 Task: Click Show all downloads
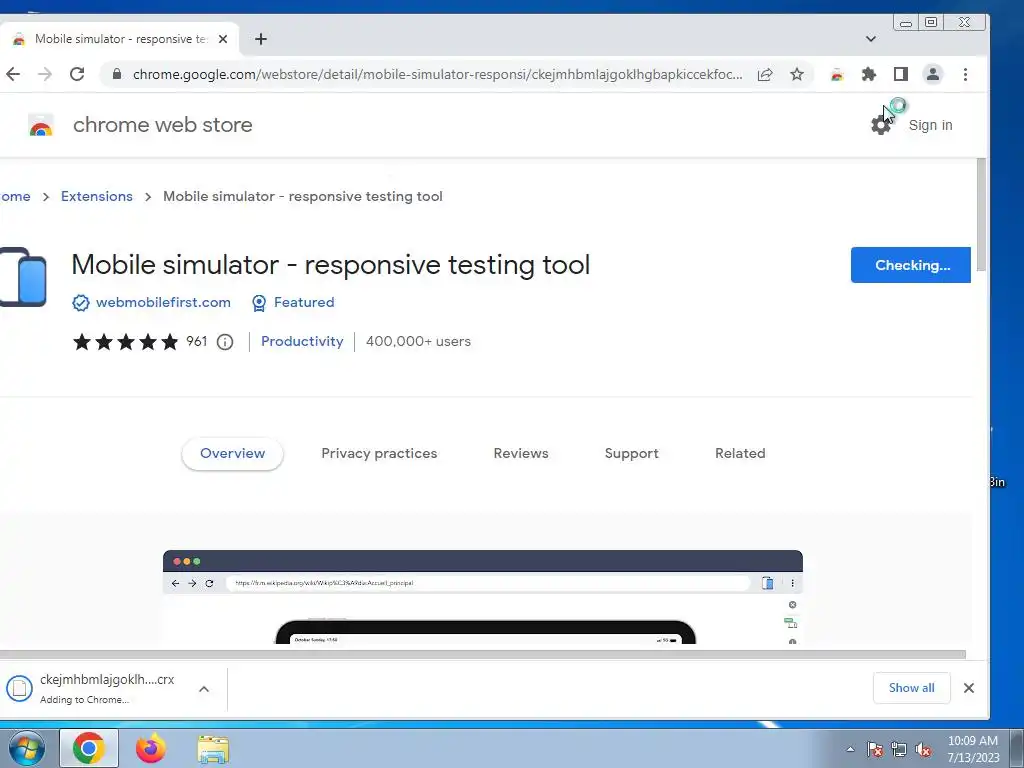[x=911, y=688]
